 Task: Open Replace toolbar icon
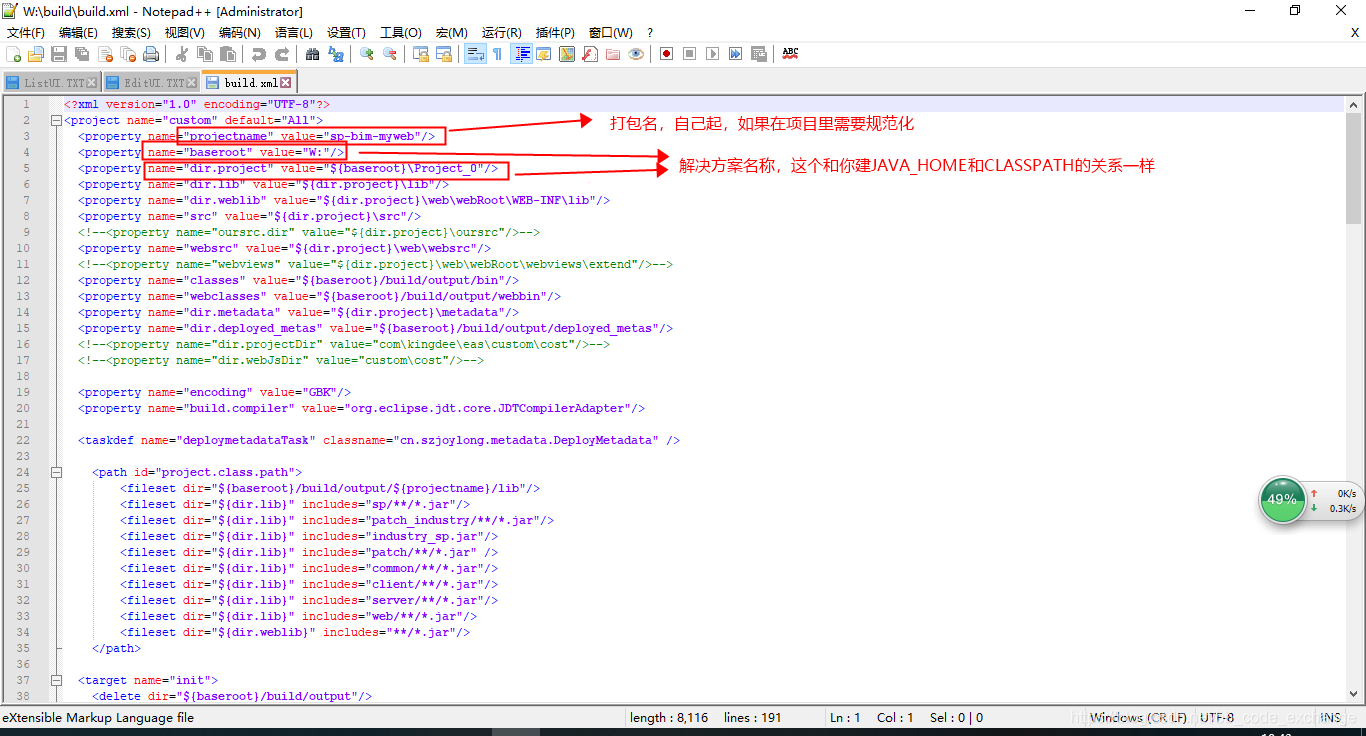pos(336,54)
